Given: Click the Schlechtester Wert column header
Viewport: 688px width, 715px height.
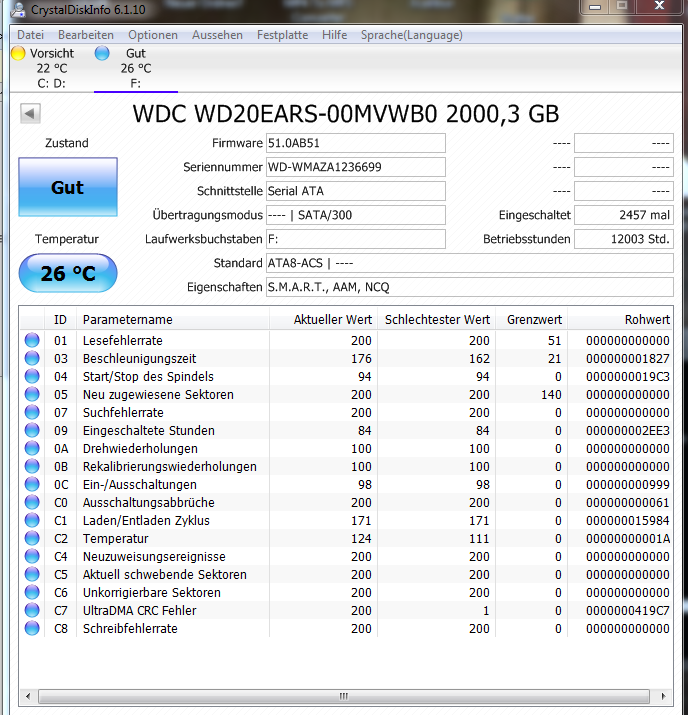Looking at the screenshot, I should pos(436,320).
